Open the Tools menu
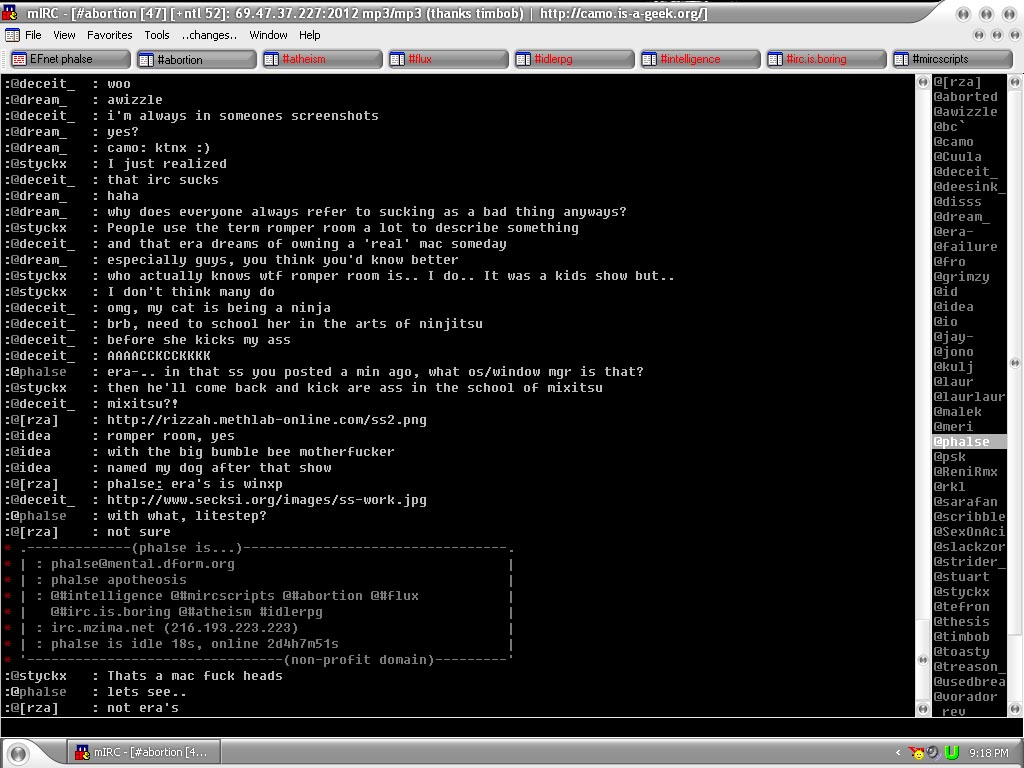The image size is (1024, 768). [x=157, y=35]
